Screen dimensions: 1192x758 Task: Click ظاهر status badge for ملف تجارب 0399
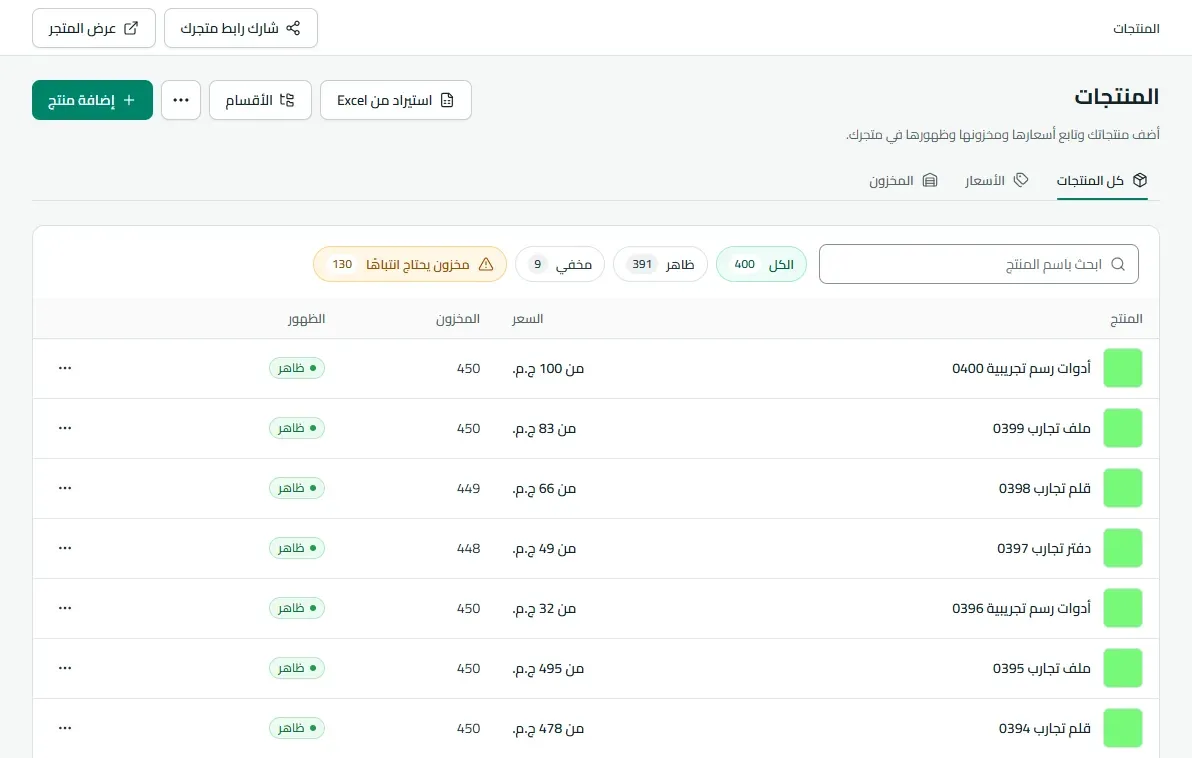[x=296, y=428]
